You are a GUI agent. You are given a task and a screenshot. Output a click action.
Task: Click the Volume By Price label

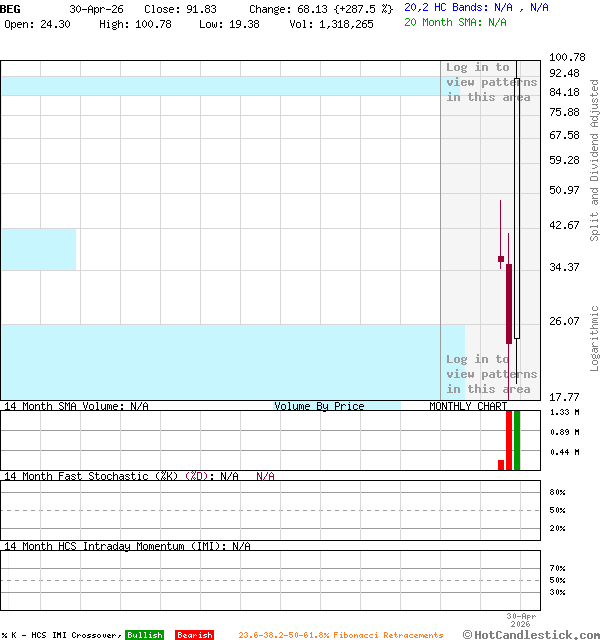click(x=319, y=406)
